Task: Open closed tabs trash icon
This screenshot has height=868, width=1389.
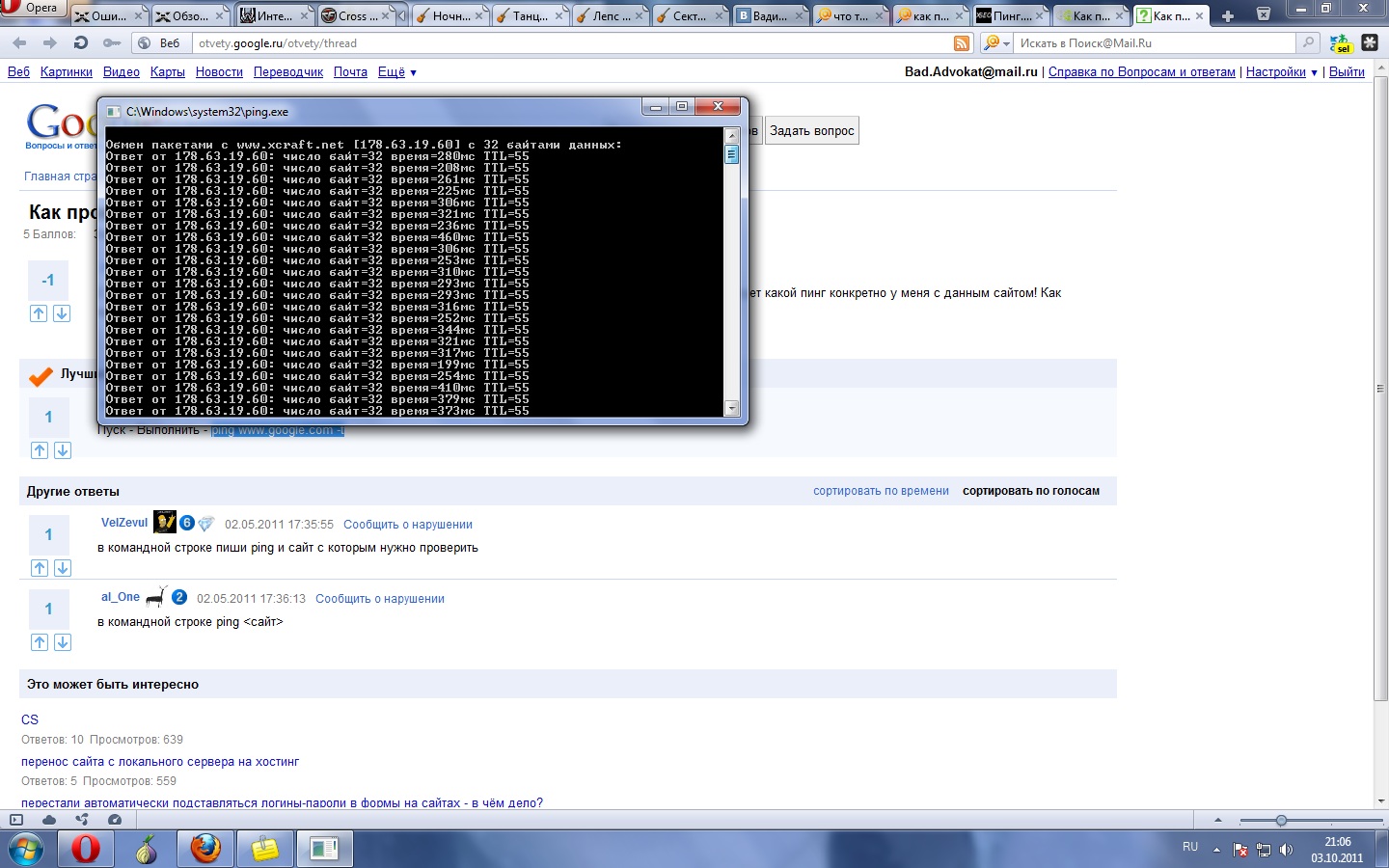Action: 1264,14
